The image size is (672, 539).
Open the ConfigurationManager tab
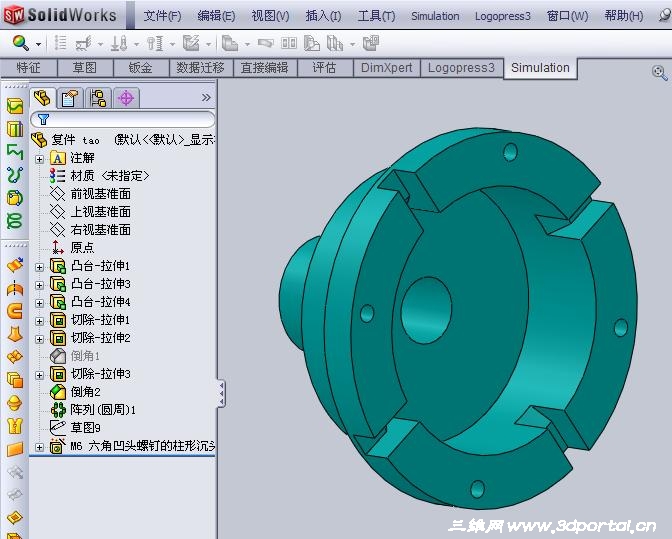pos(98,98)
